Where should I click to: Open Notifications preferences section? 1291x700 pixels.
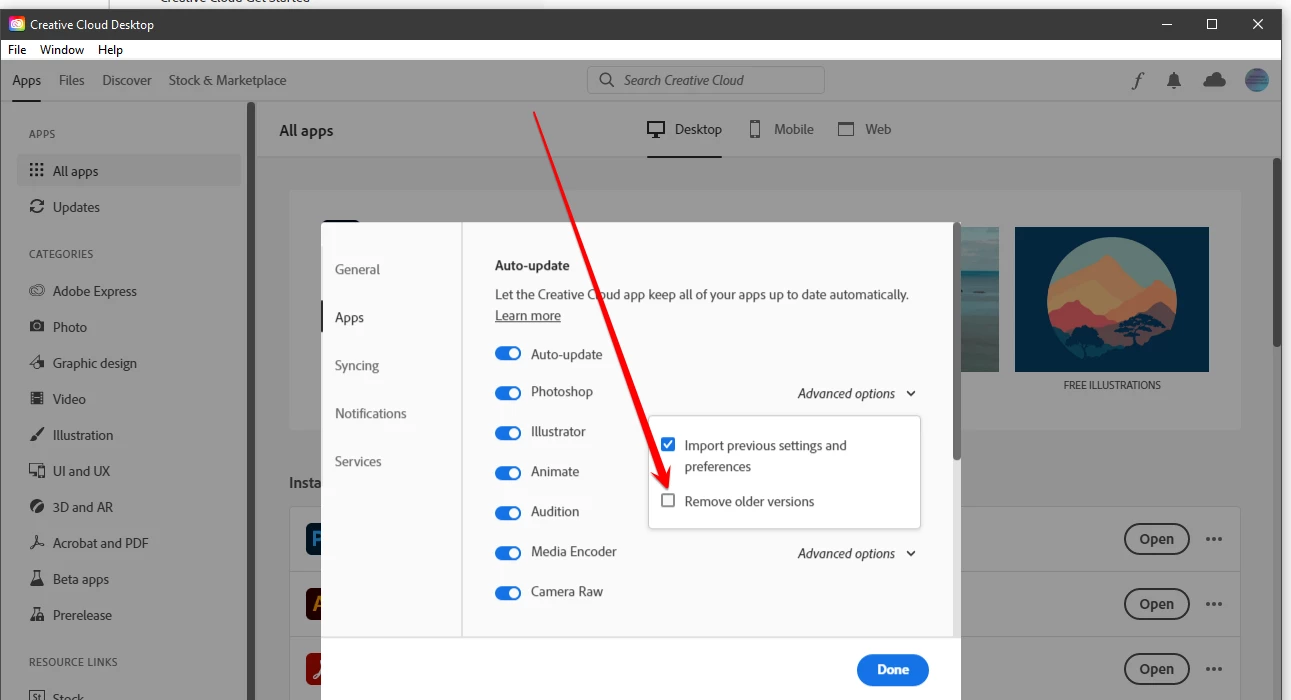[371, 413]
